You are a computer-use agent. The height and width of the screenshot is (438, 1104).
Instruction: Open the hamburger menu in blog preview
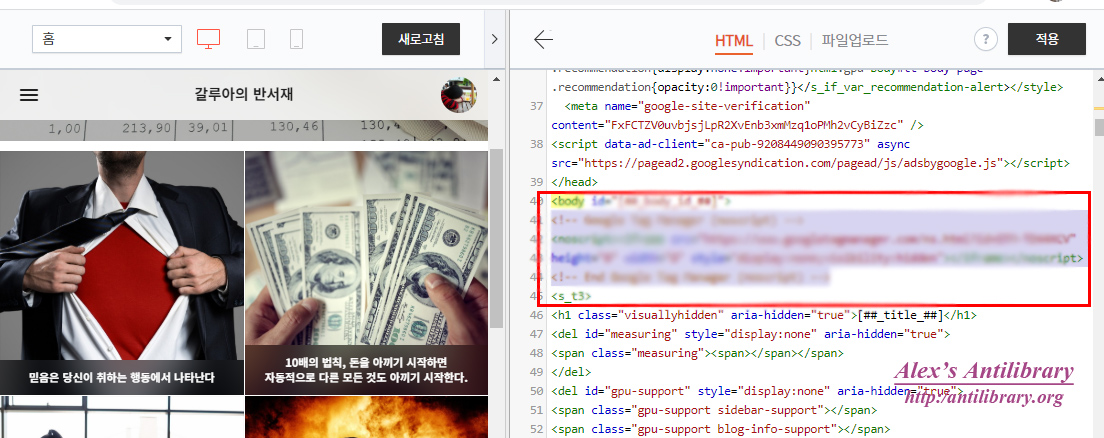[29, 95]
